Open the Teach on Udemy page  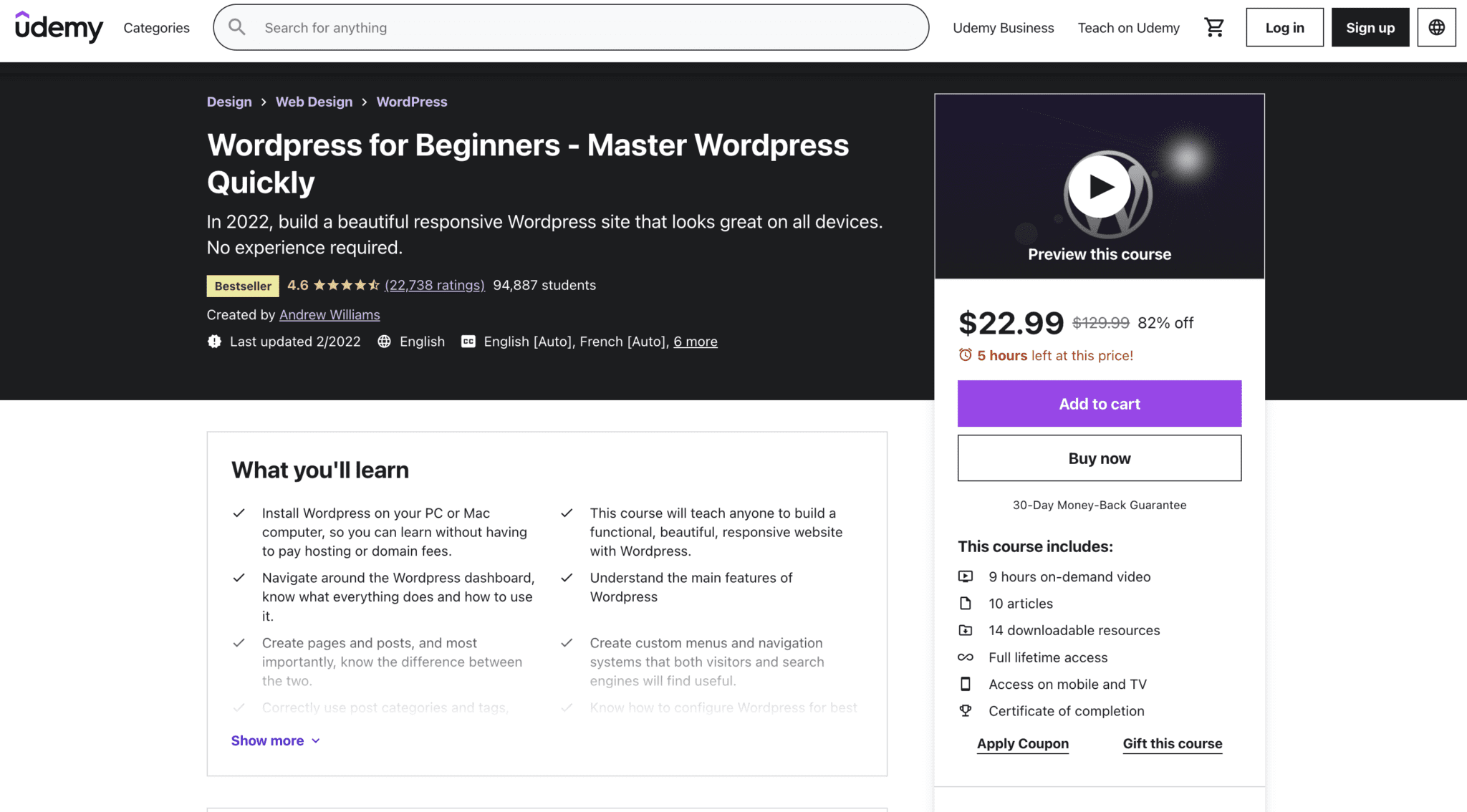pos(1128,27)
